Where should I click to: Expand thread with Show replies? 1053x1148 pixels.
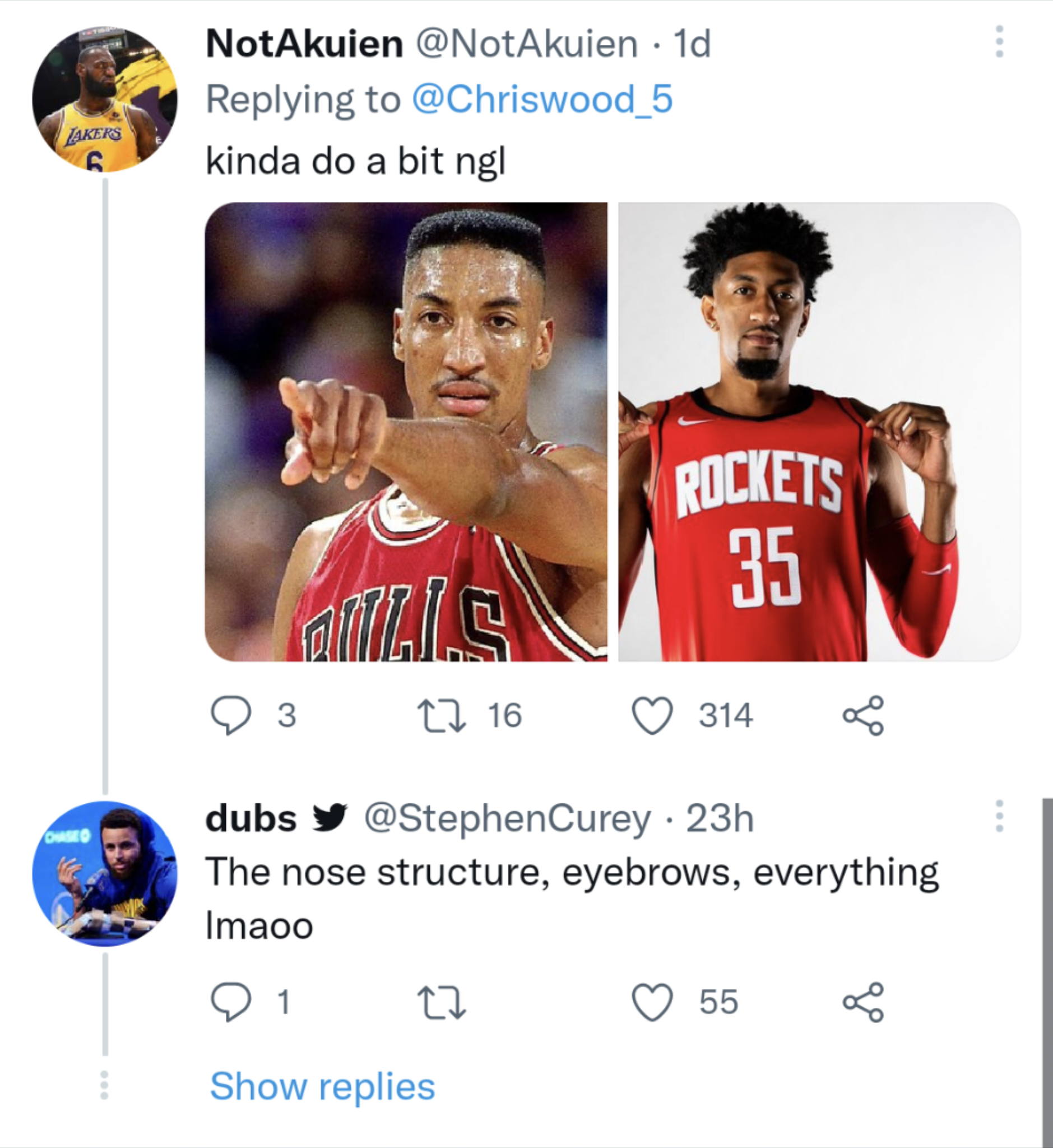[x=322, y=1086]
